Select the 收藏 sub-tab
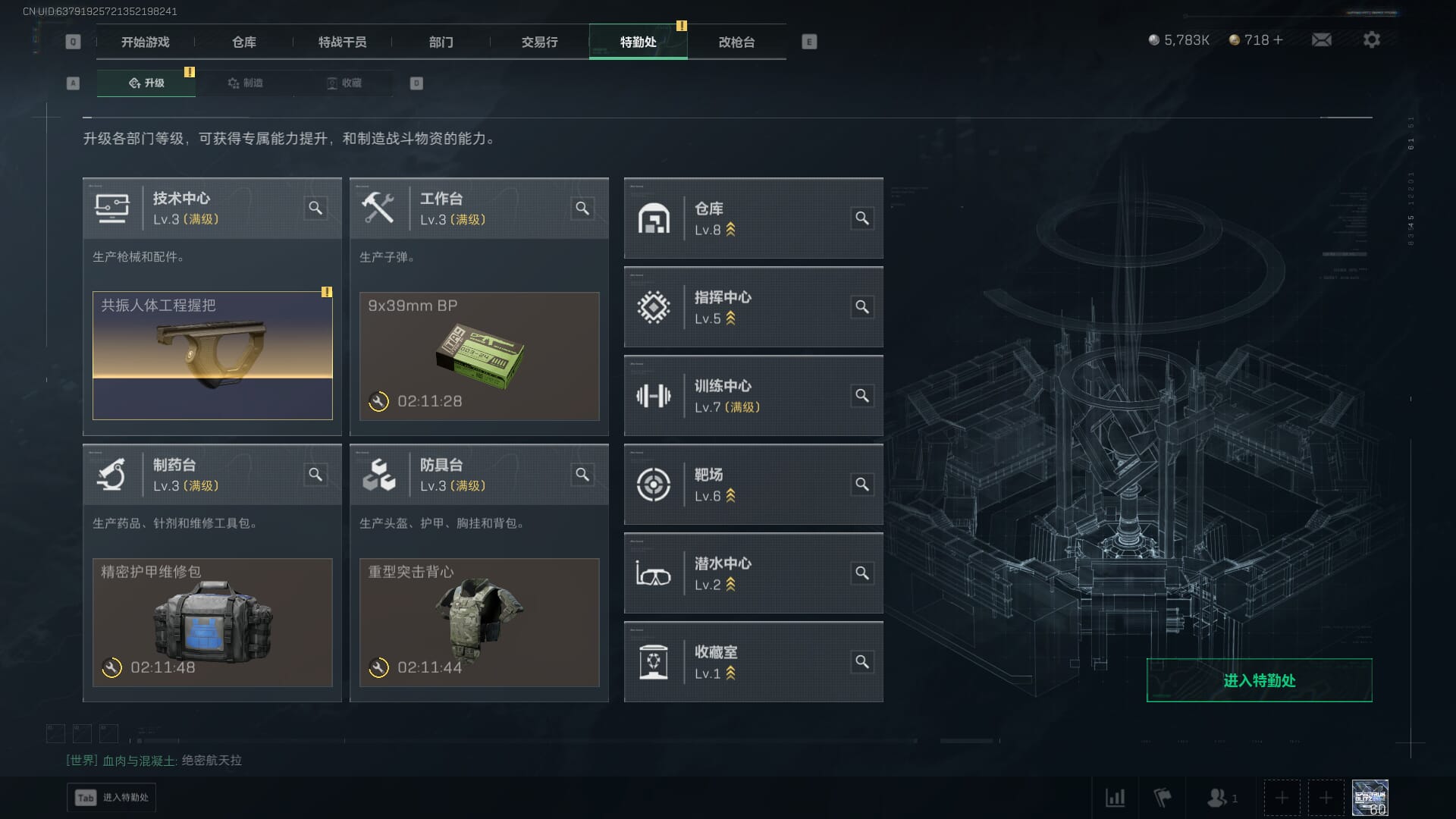The image size is (1456, 819). 344,83
